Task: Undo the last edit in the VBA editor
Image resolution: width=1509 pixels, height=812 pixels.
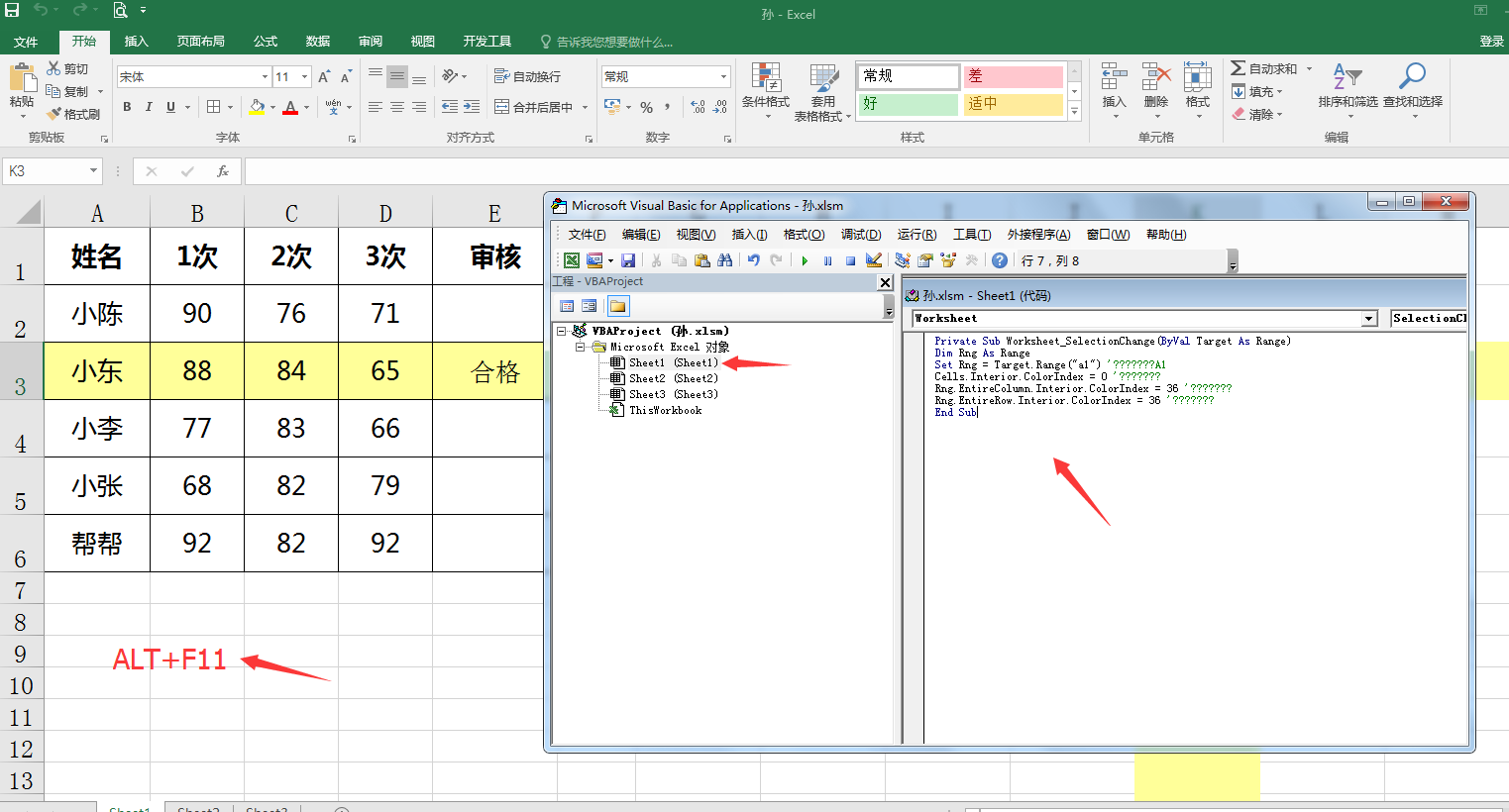Action: [753, 260]
